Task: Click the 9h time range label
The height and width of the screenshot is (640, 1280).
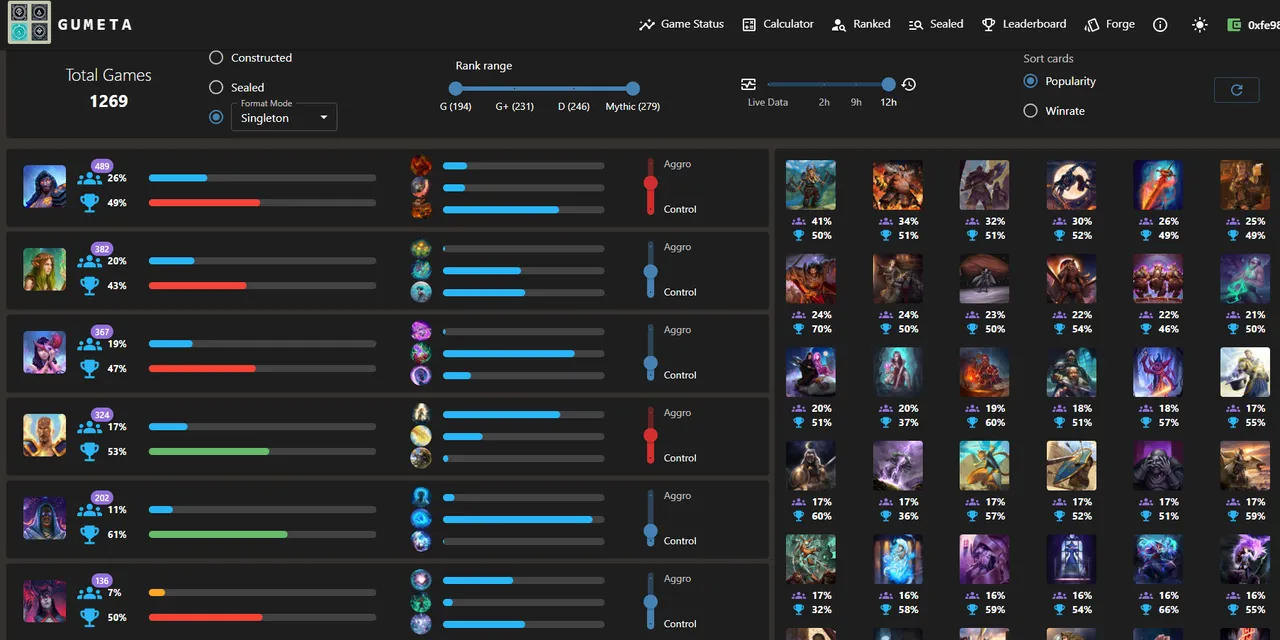Action: pos(856,102)
